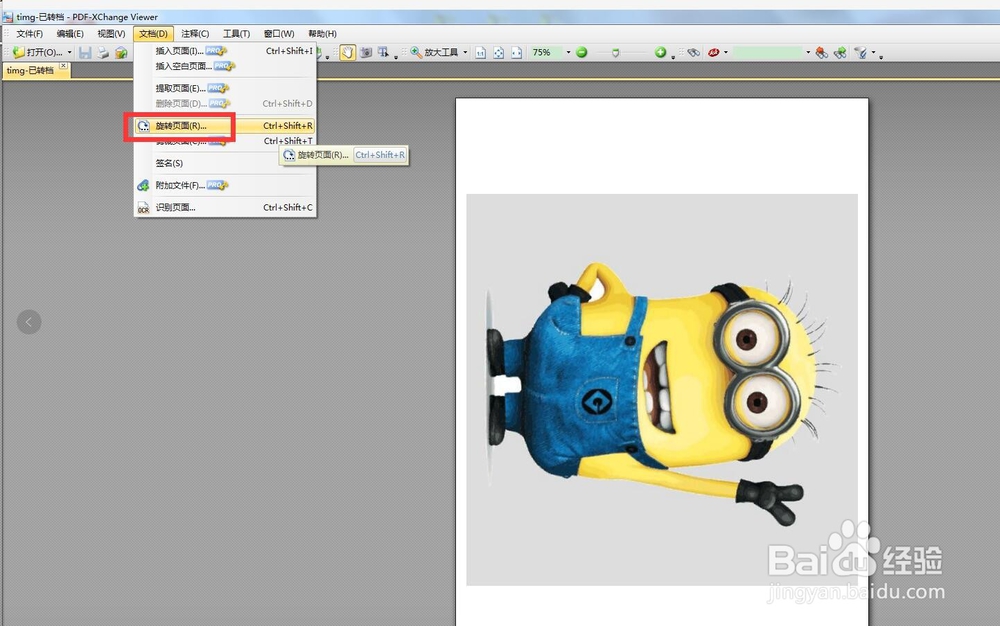Click the Find Next binoculars icon
1000x626 pixels.
[x=841, y=52]
